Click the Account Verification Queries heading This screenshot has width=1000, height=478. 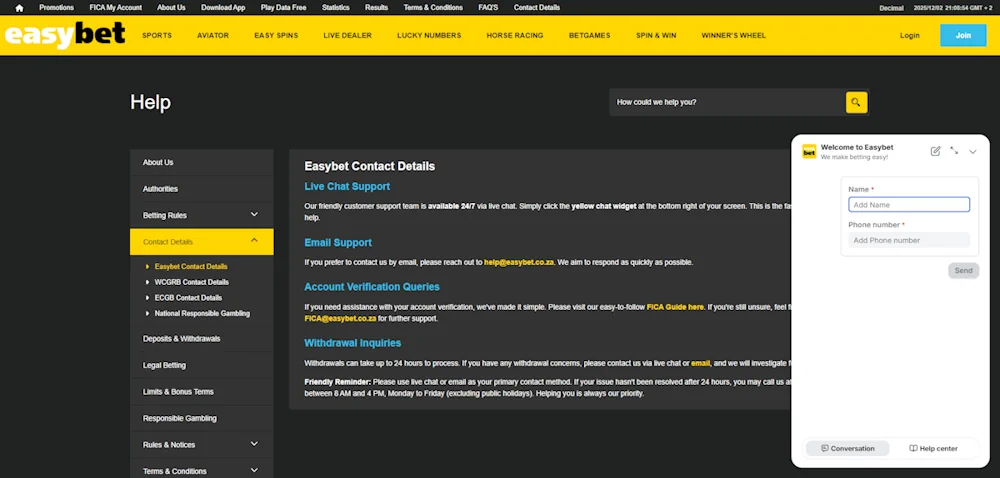click(x=372, y=287)
